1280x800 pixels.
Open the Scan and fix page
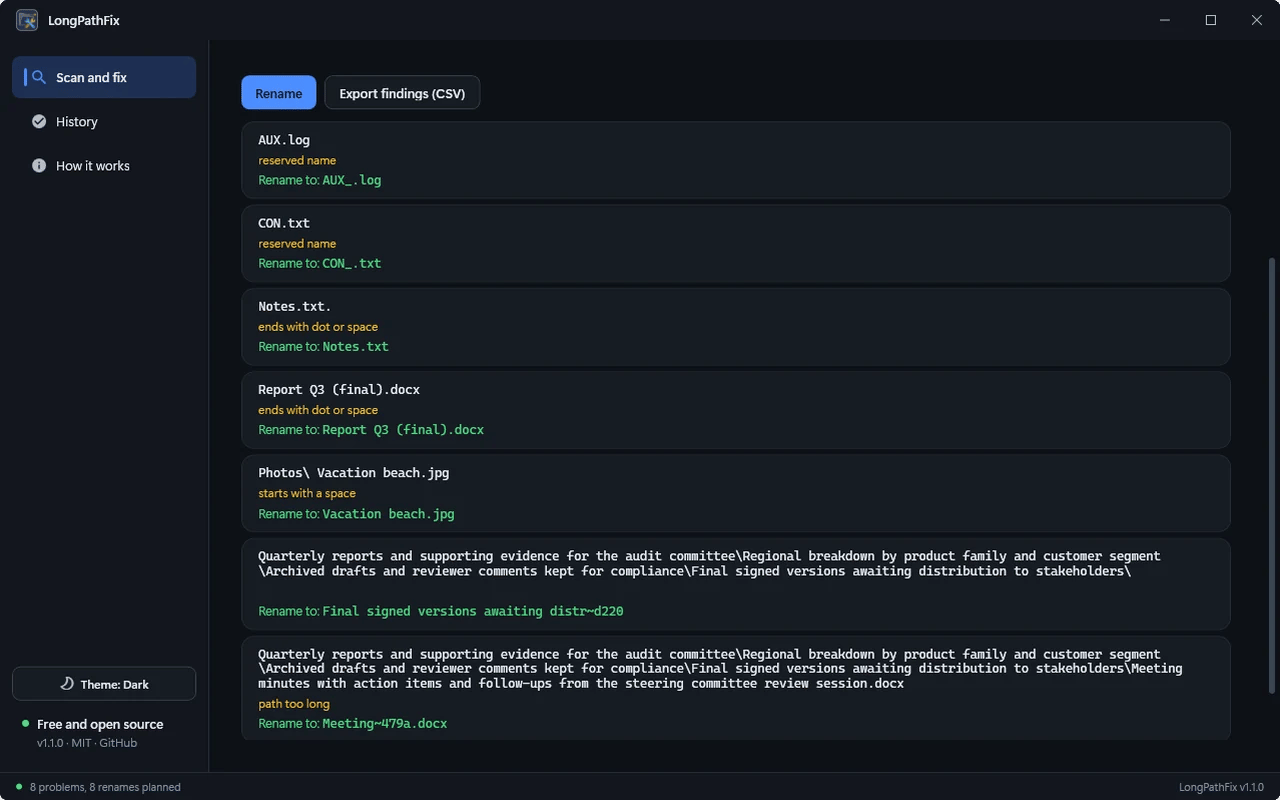(x=104, y=77)
